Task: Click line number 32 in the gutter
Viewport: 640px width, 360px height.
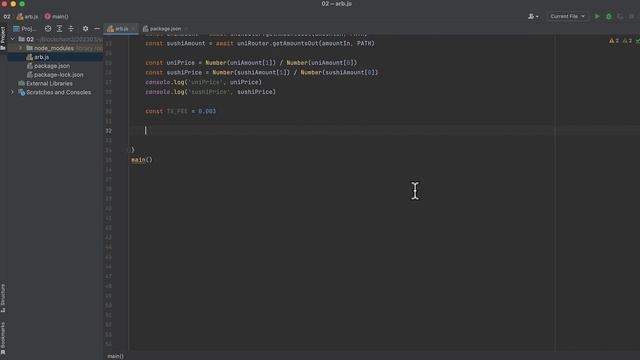Action: tap(109, 131)
